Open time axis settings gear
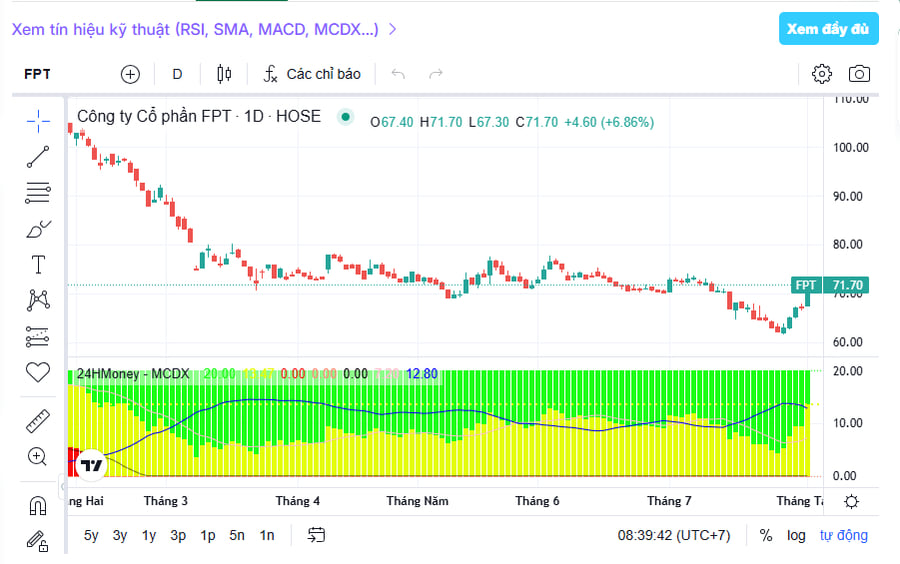 (x=851, y=501)
